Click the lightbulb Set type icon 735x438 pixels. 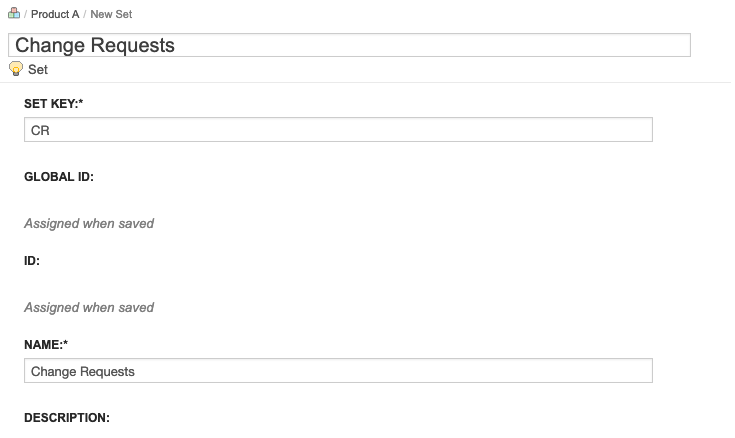tap(16, 69)
